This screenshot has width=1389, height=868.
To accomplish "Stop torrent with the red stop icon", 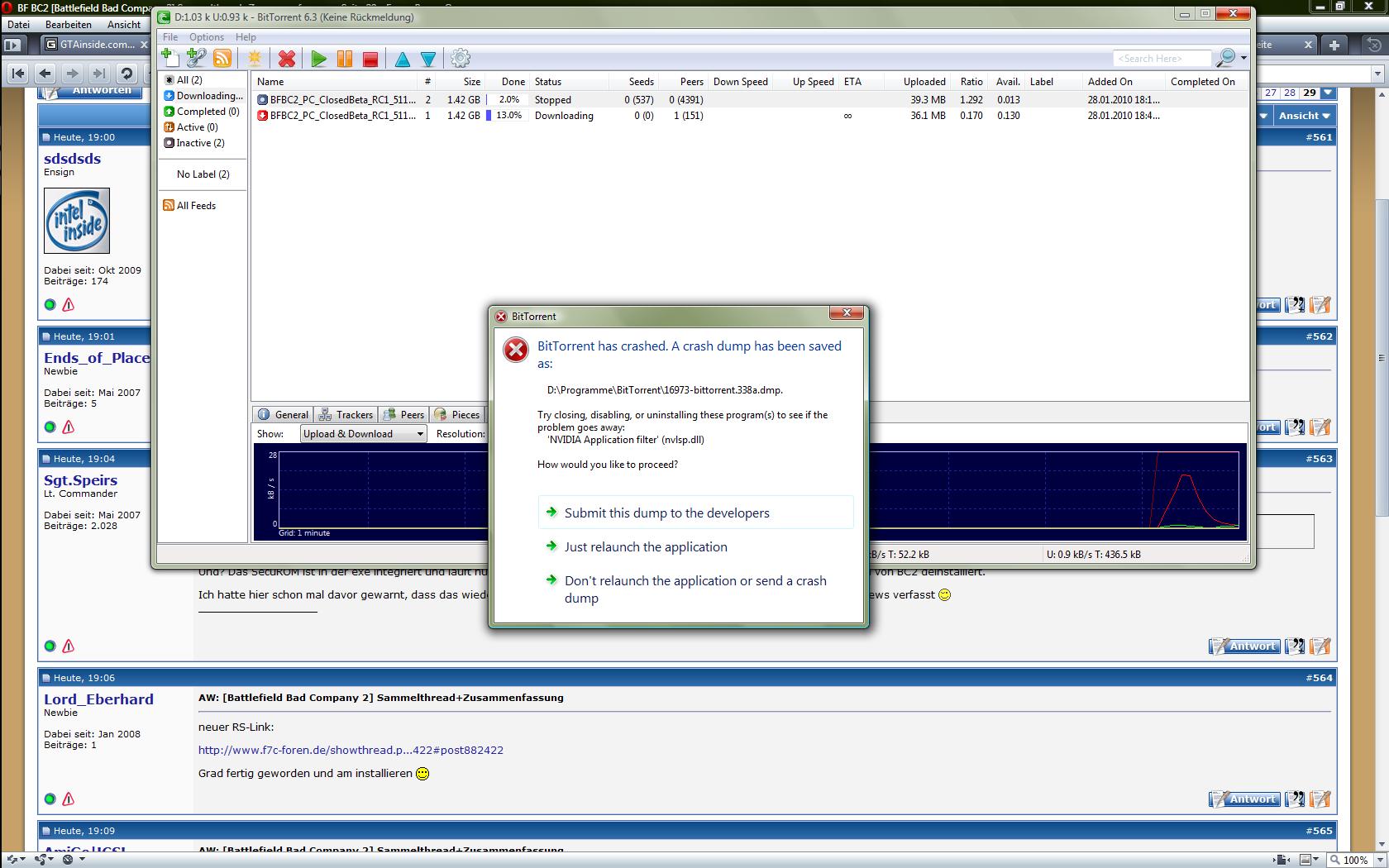I will pos(370,58).
